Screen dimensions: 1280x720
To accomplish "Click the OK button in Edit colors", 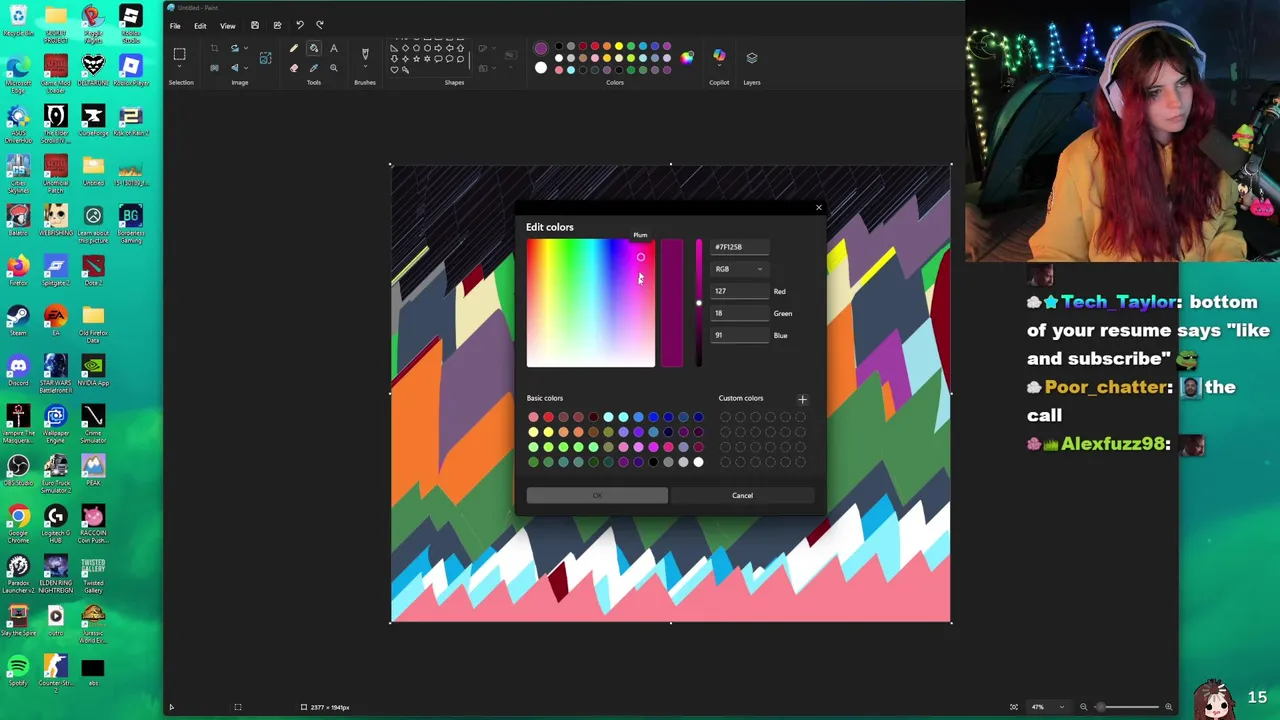I will coord(597,495).
